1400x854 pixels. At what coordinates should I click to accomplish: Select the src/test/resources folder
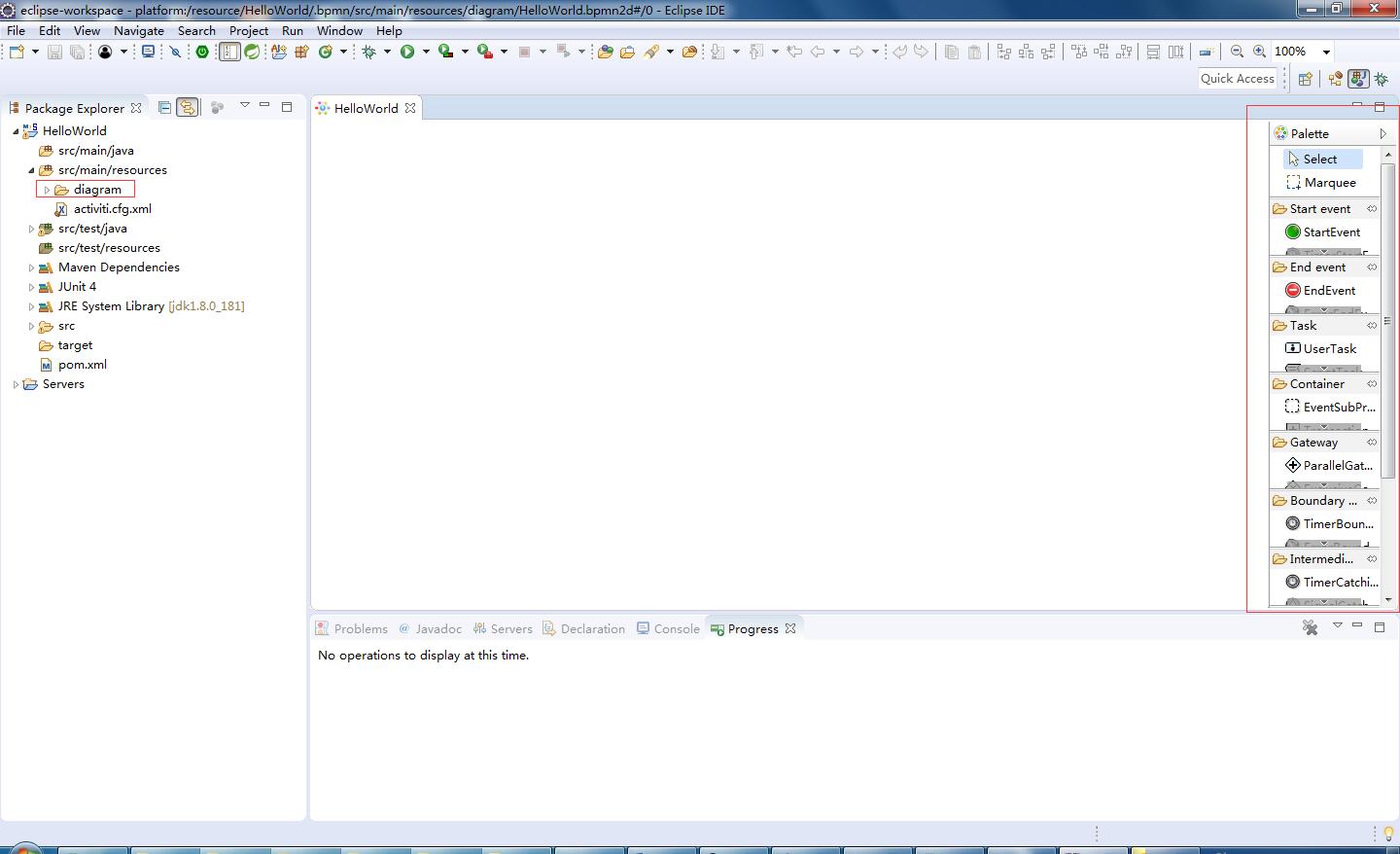(x=99, y=248)
